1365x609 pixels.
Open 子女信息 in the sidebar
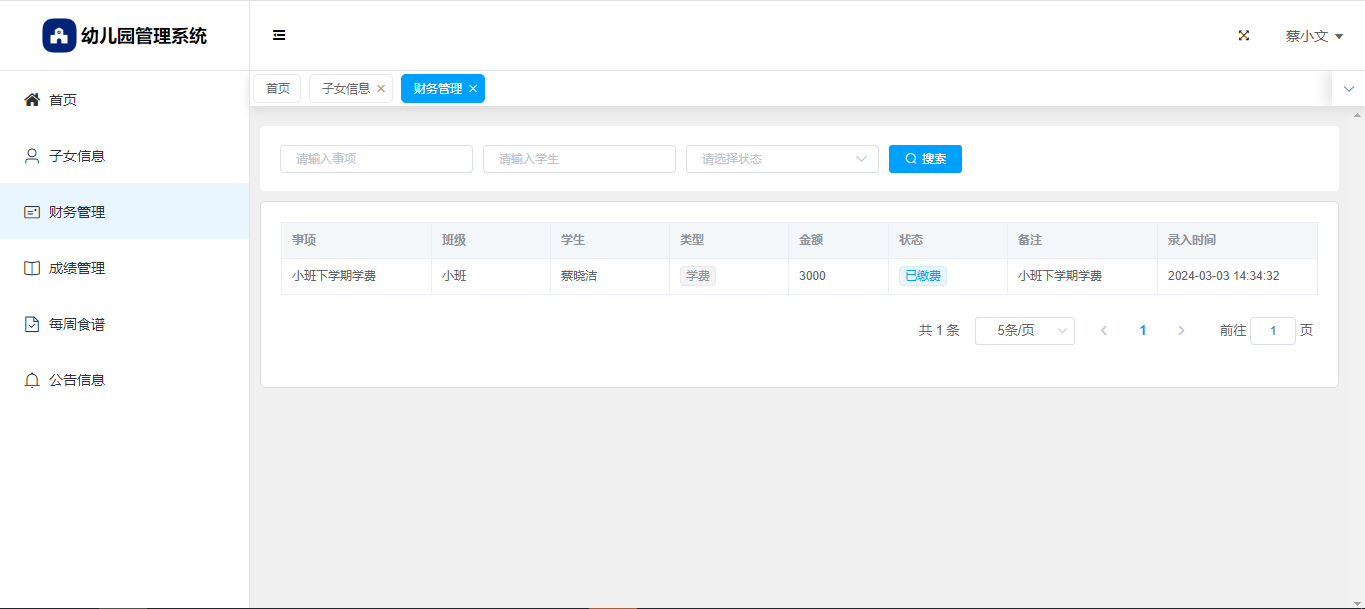76,156
